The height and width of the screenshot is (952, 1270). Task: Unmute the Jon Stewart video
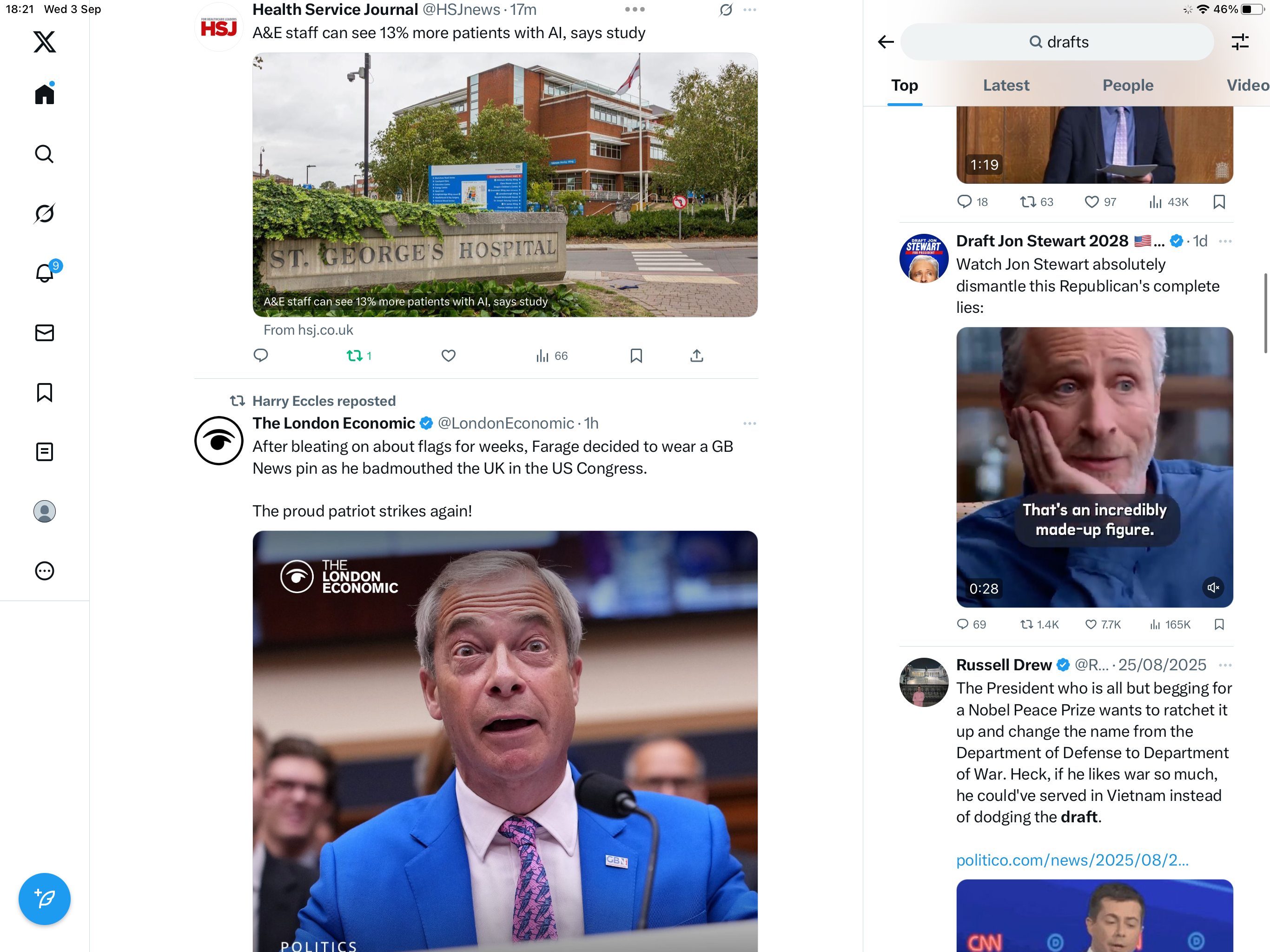tap(1212, 588)
